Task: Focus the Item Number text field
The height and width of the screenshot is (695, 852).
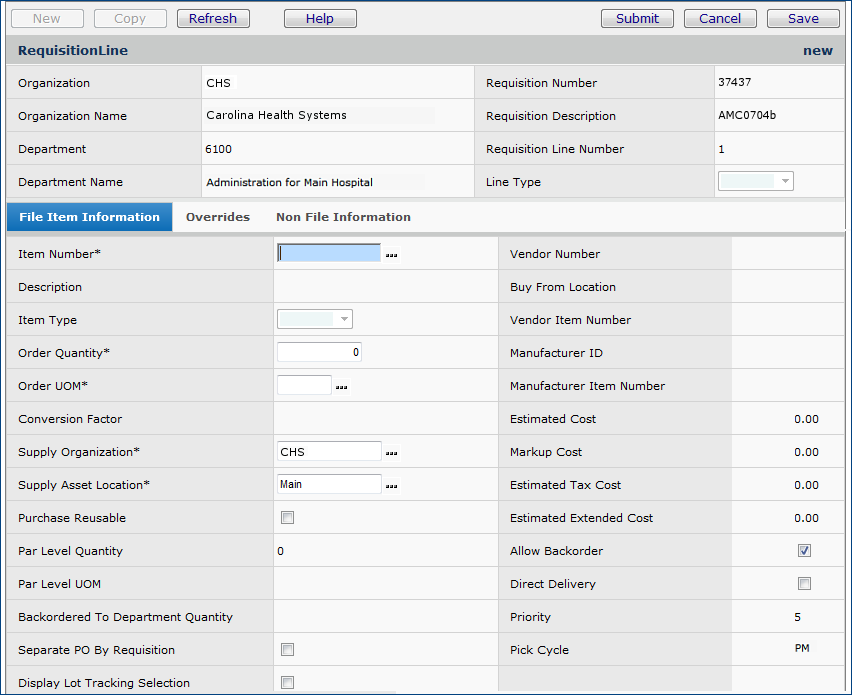Action: (x=329, y=254)
